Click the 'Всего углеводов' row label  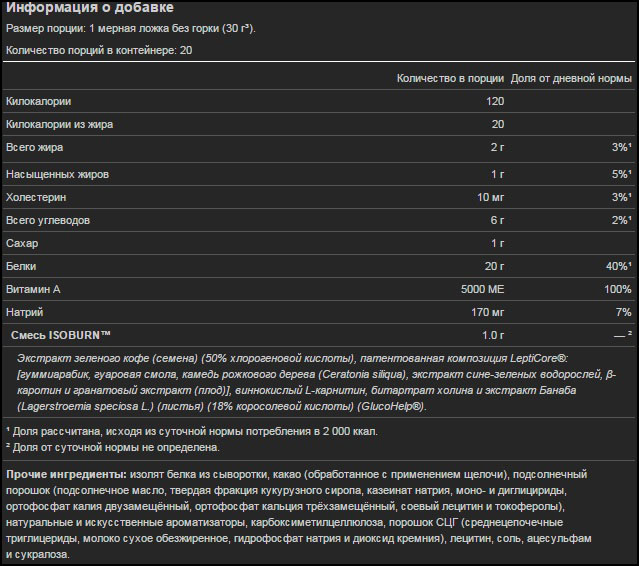pos(48,220)
